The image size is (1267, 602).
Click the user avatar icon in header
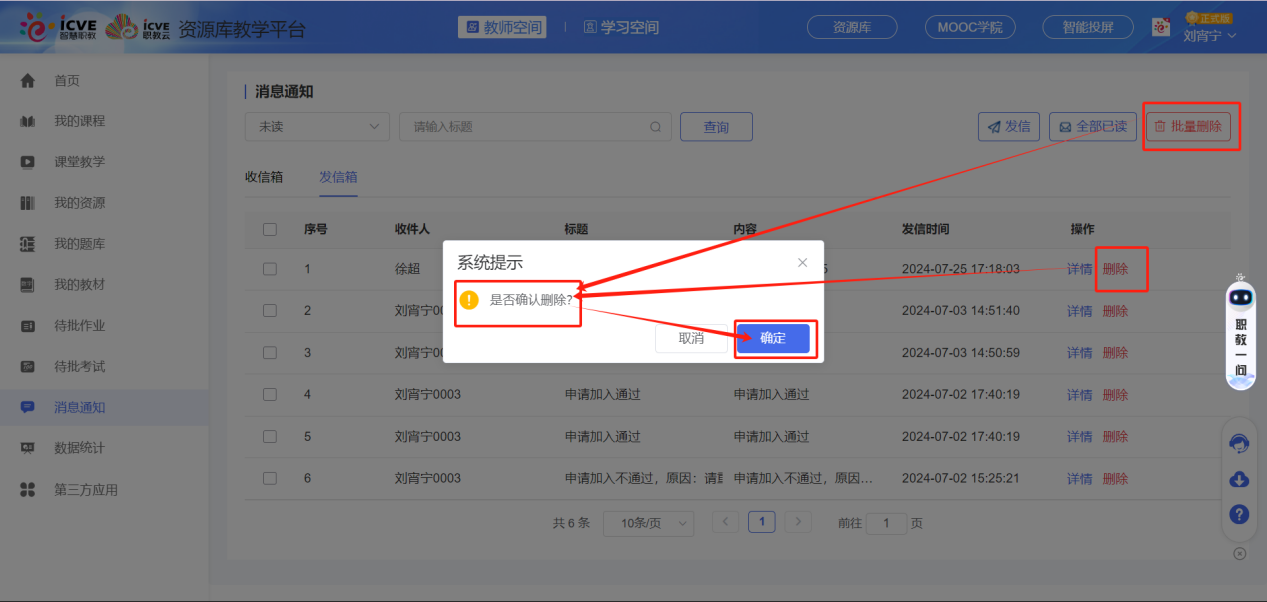(1161, 27)
